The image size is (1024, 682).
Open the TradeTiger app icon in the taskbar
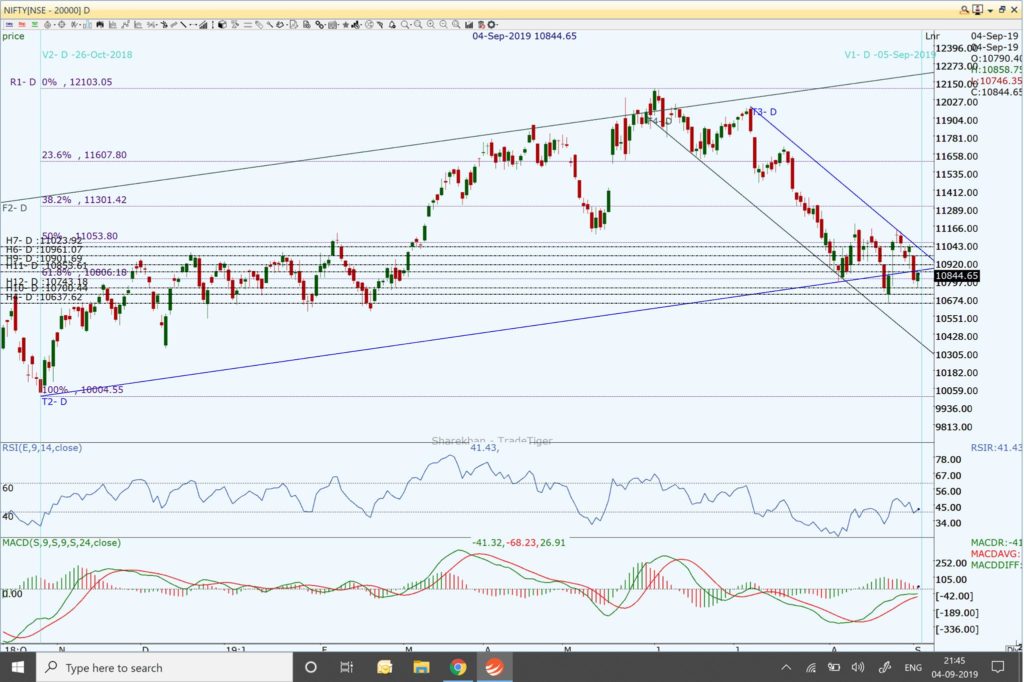[494, 667]
